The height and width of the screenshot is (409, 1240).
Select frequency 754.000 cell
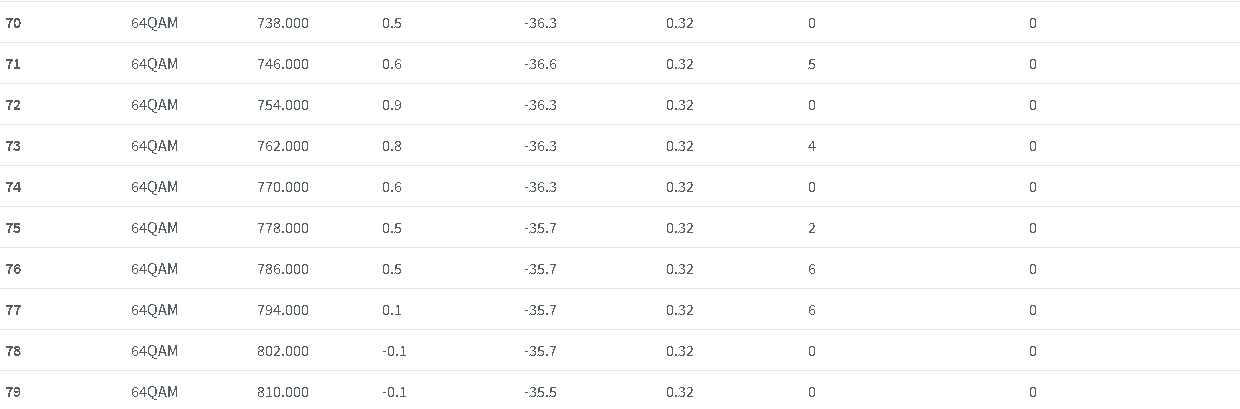283,105
